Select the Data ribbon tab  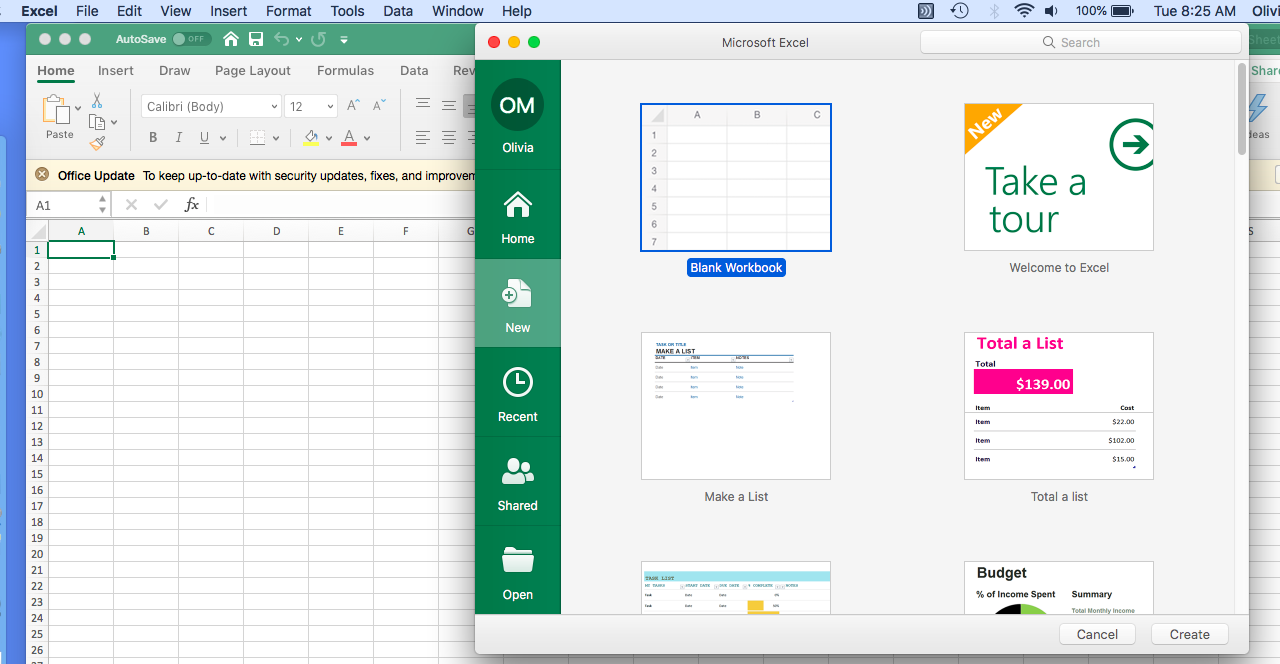pyautogui.click(x=414, y=71)
